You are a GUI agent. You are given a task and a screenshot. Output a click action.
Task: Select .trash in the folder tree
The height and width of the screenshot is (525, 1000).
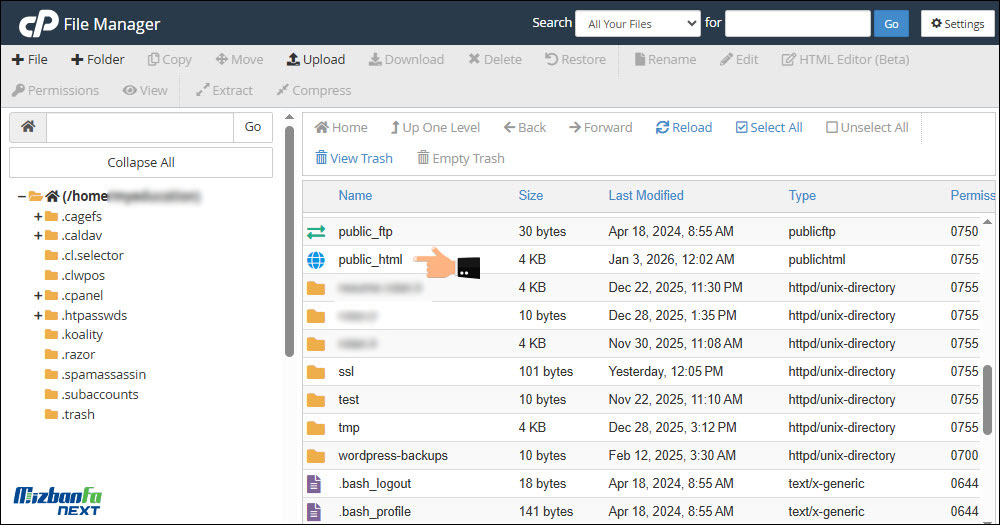78,415
